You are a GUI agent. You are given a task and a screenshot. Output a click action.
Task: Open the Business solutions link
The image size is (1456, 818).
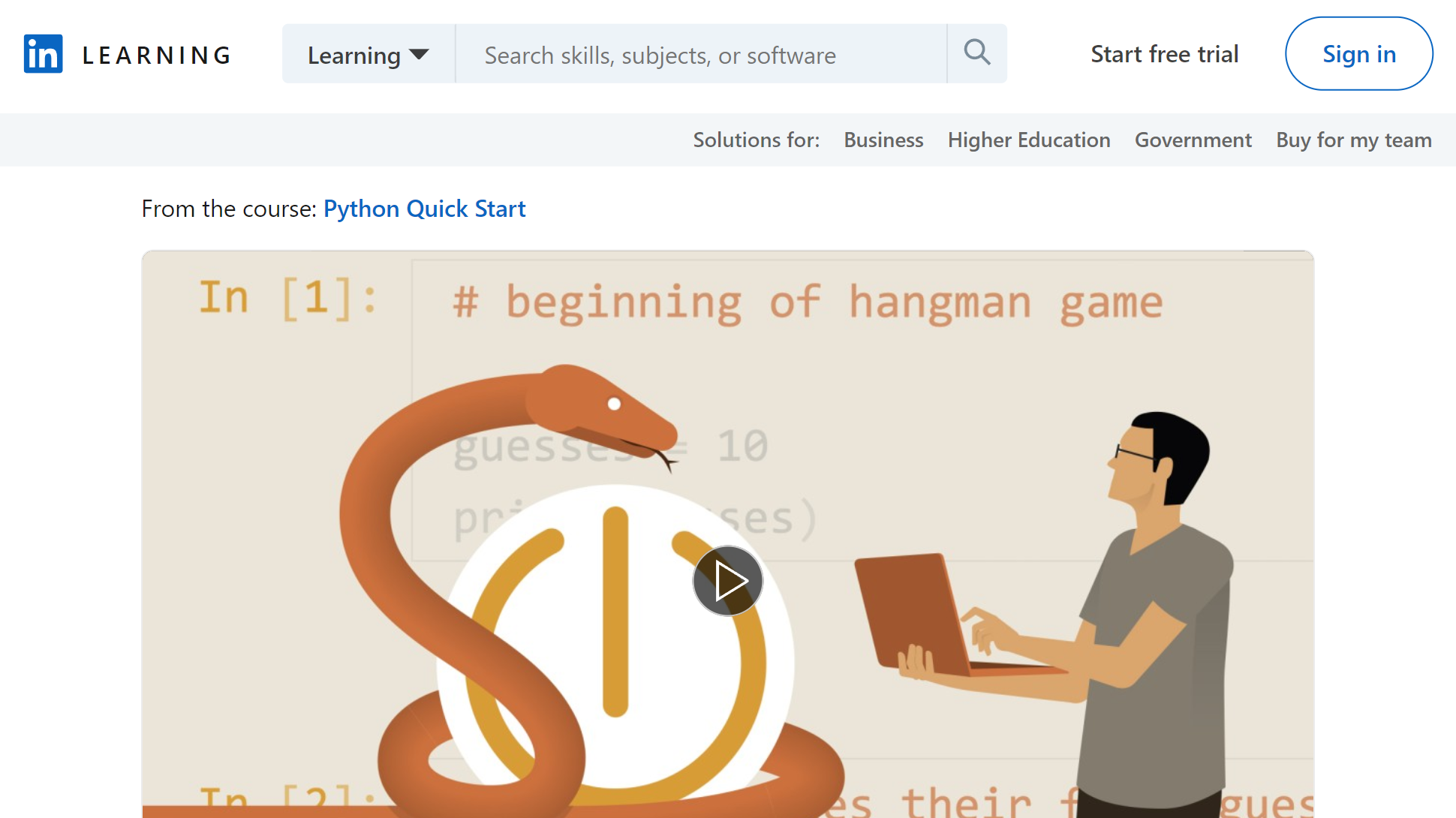click(x=883, y=140)
